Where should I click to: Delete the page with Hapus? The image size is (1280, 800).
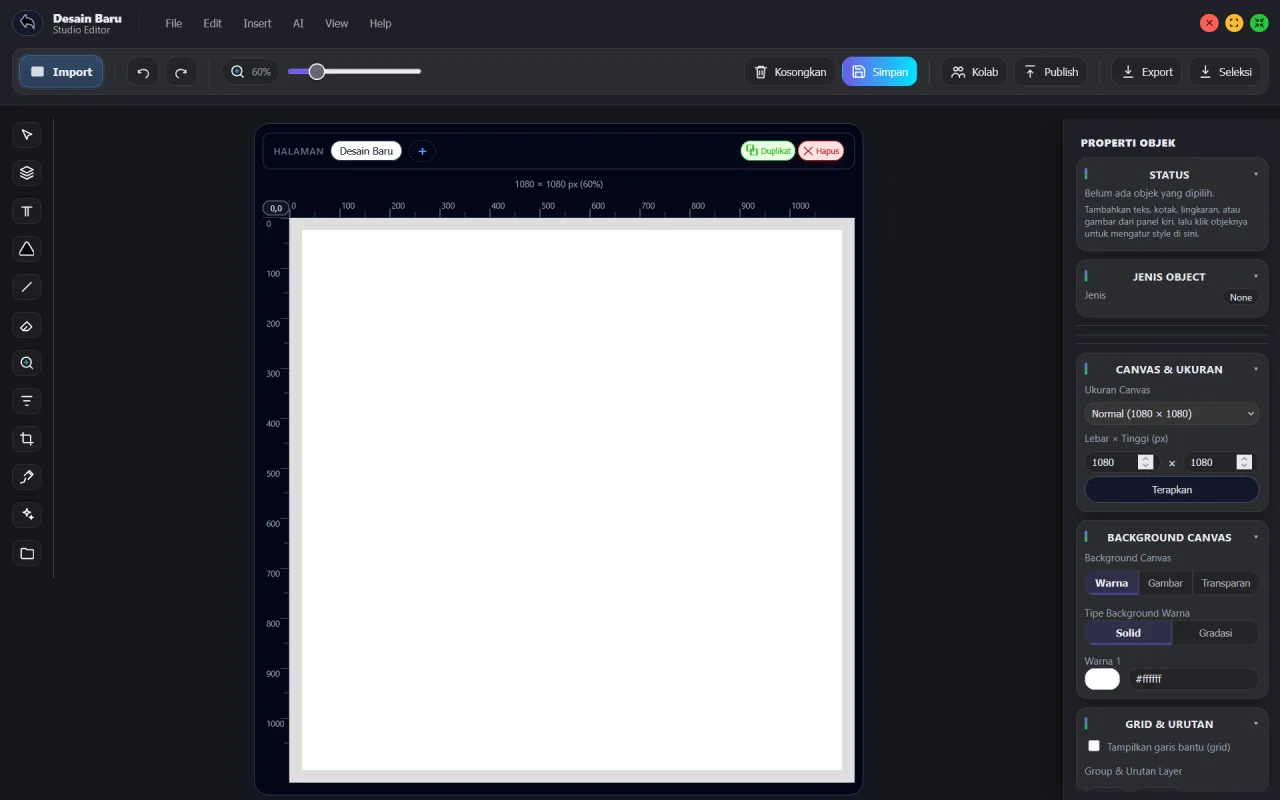821,151
